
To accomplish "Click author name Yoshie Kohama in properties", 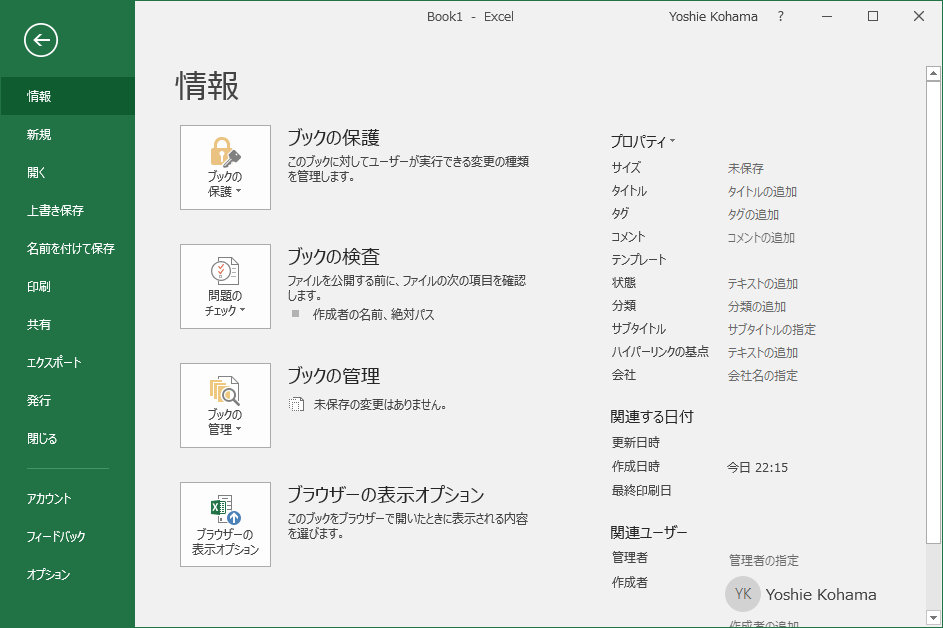I will click(x=821, y=594).
